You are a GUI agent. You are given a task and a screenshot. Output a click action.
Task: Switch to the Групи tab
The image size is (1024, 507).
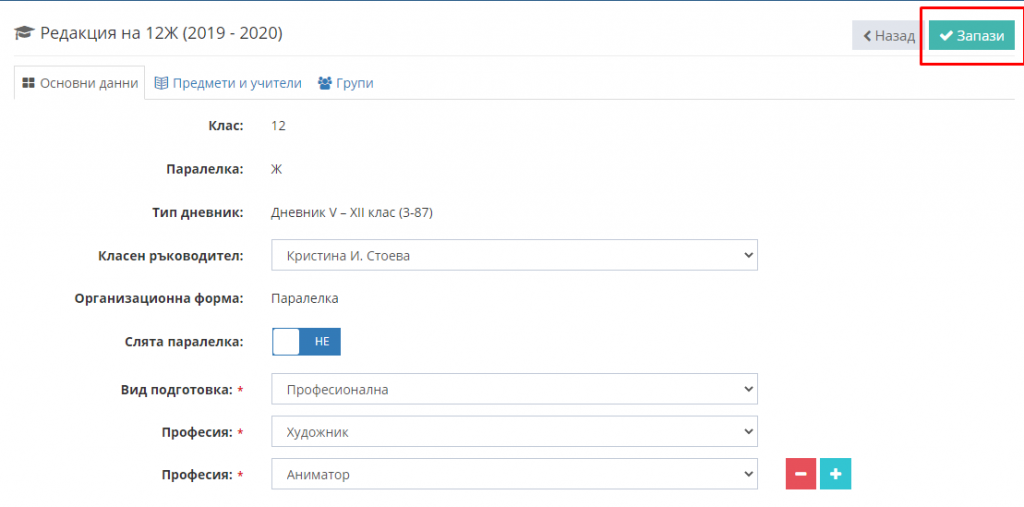[x=345, y=83]
